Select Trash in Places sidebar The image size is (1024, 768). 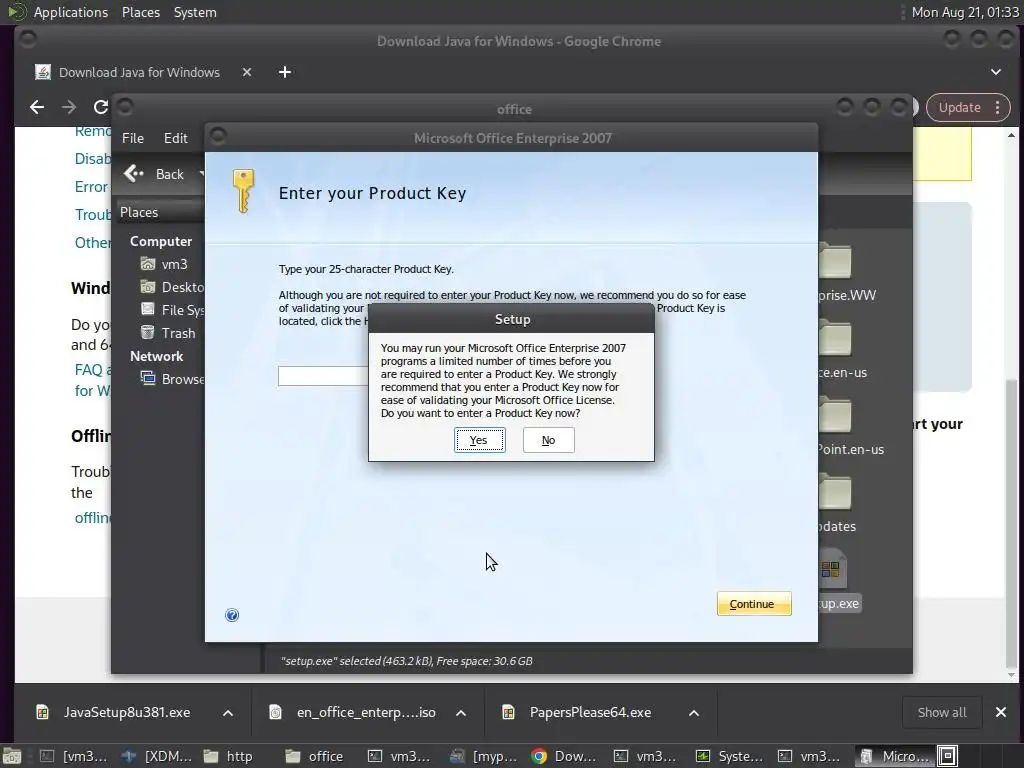168,333
